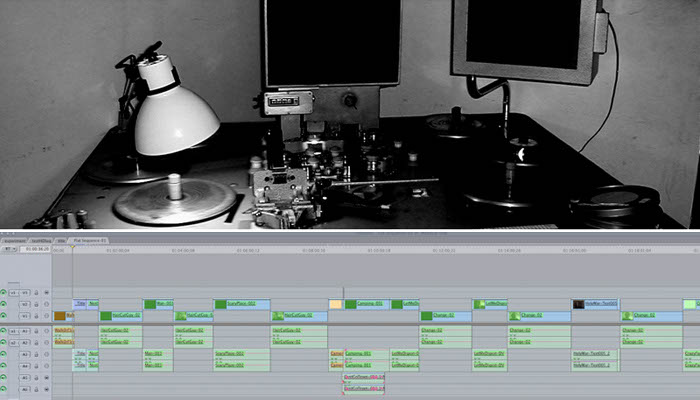Lock the V2 video track
Screen dimensions: 700x400
[x=36, y=304]
